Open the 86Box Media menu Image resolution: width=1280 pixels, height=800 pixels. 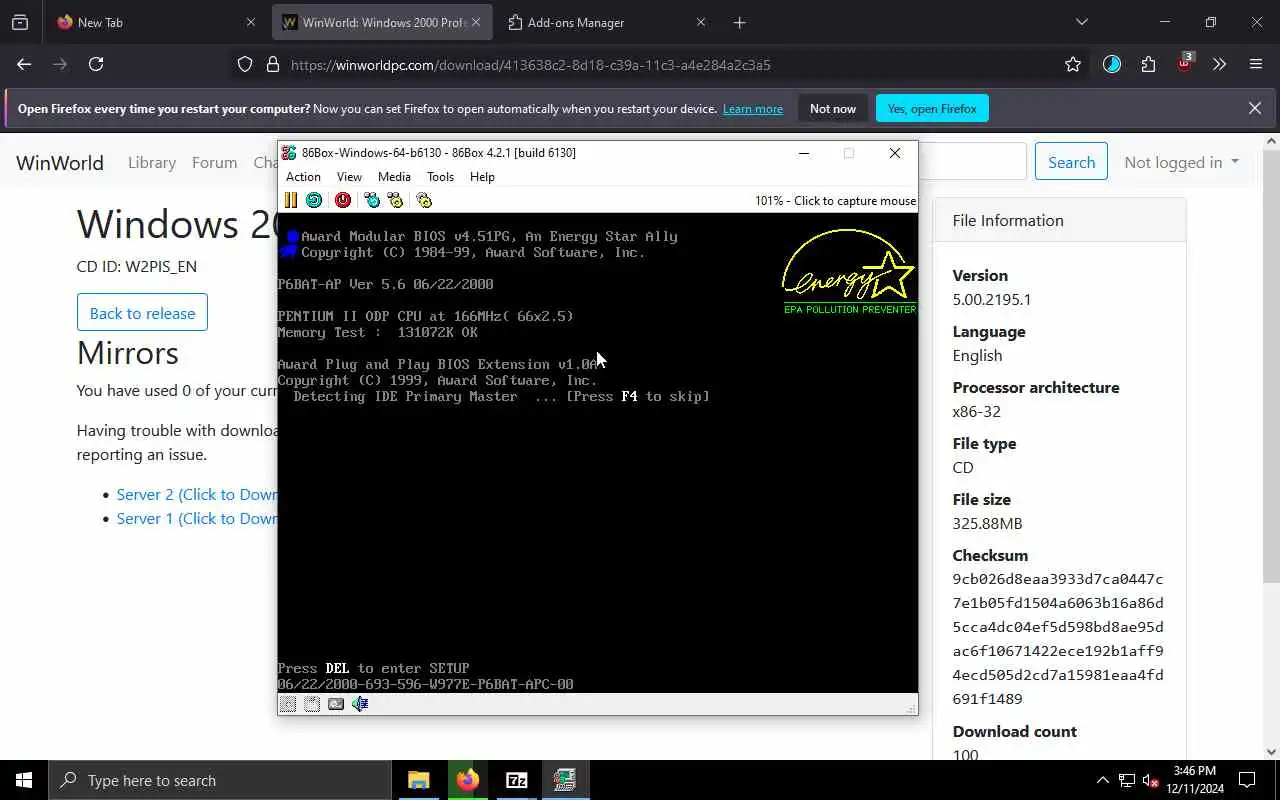click(x=394, y=177)
